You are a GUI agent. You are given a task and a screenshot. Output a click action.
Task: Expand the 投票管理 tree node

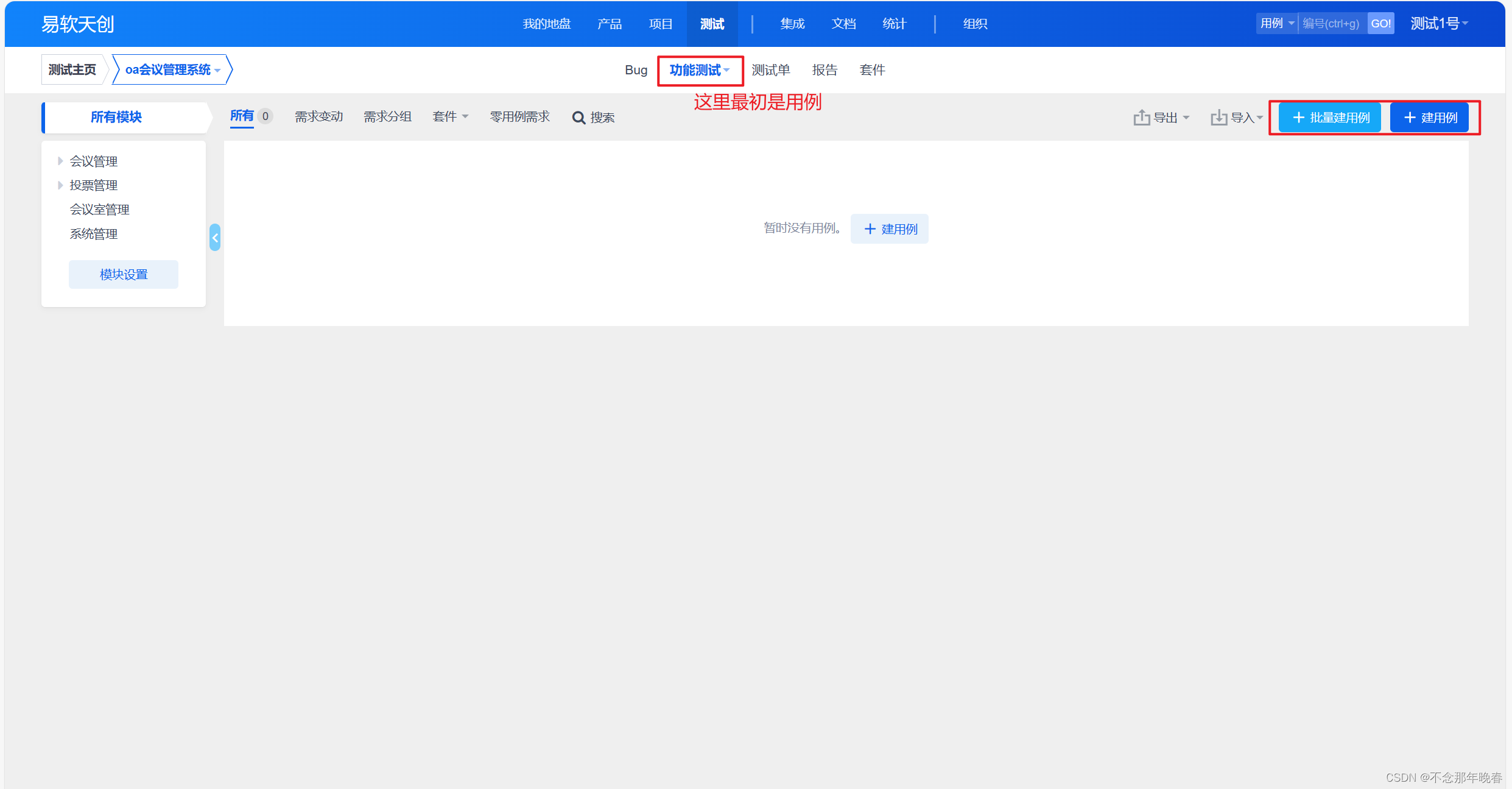[x=60, y=185]
